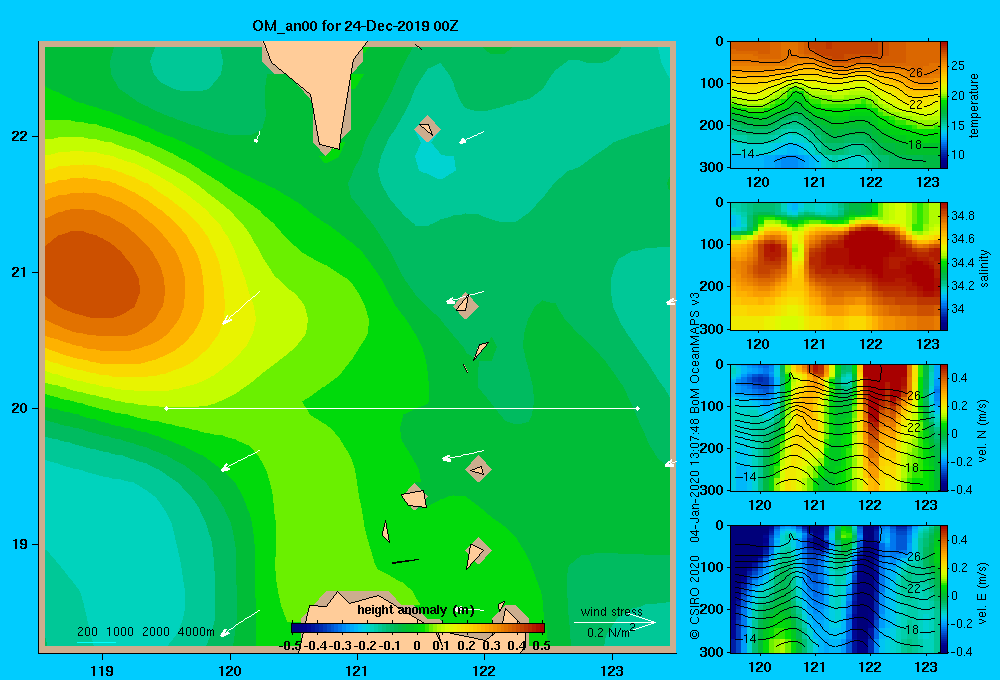Click the vertical CSIRO BoM OceanMAPS v3 credit text

(x=695, y=466)
